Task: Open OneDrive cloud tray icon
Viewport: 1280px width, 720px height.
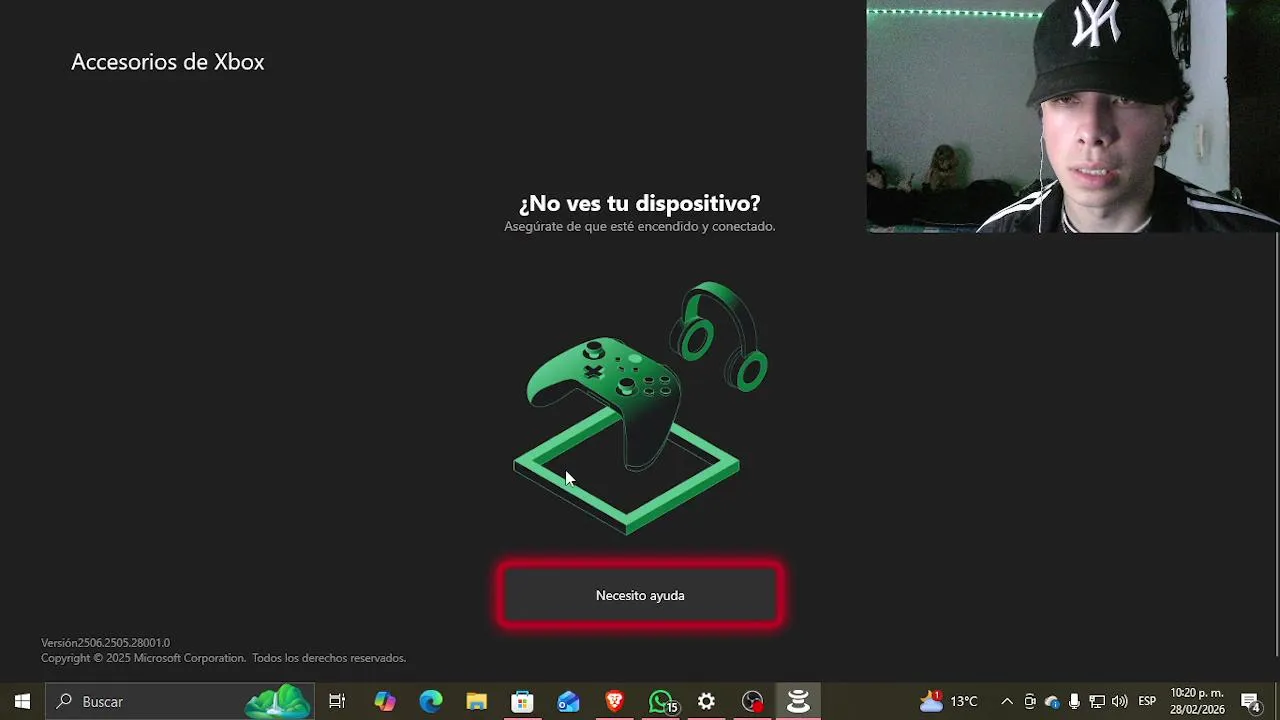Action: tap(1052, 701)
